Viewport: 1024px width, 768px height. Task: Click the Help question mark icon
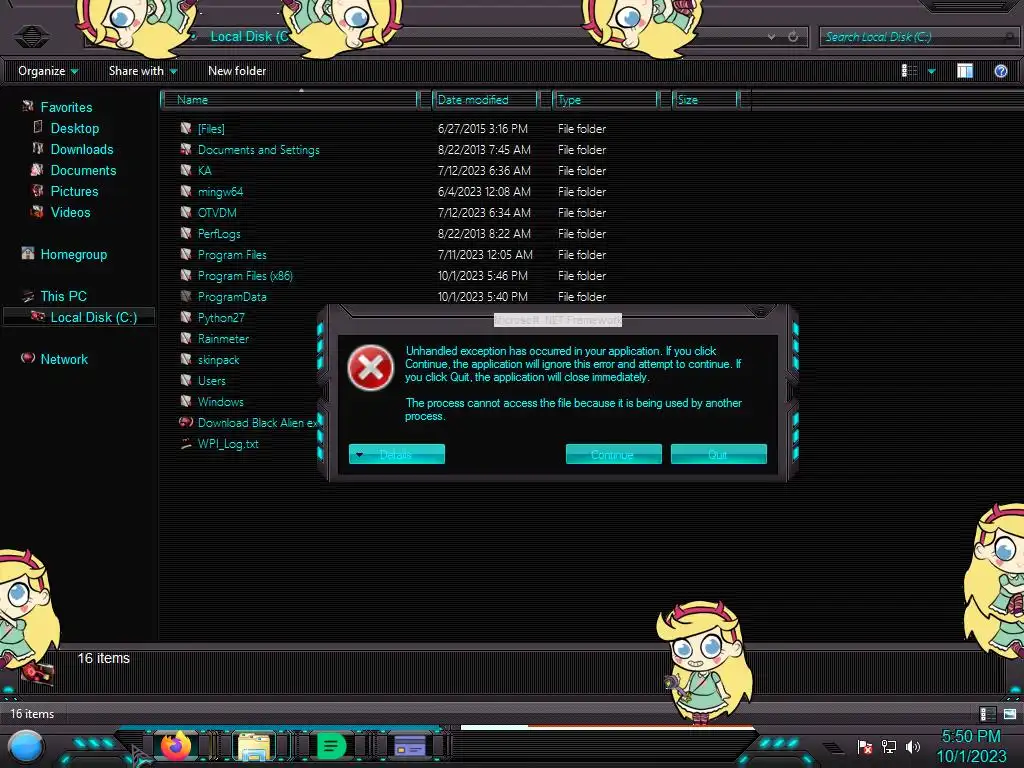coord(1000,71)
